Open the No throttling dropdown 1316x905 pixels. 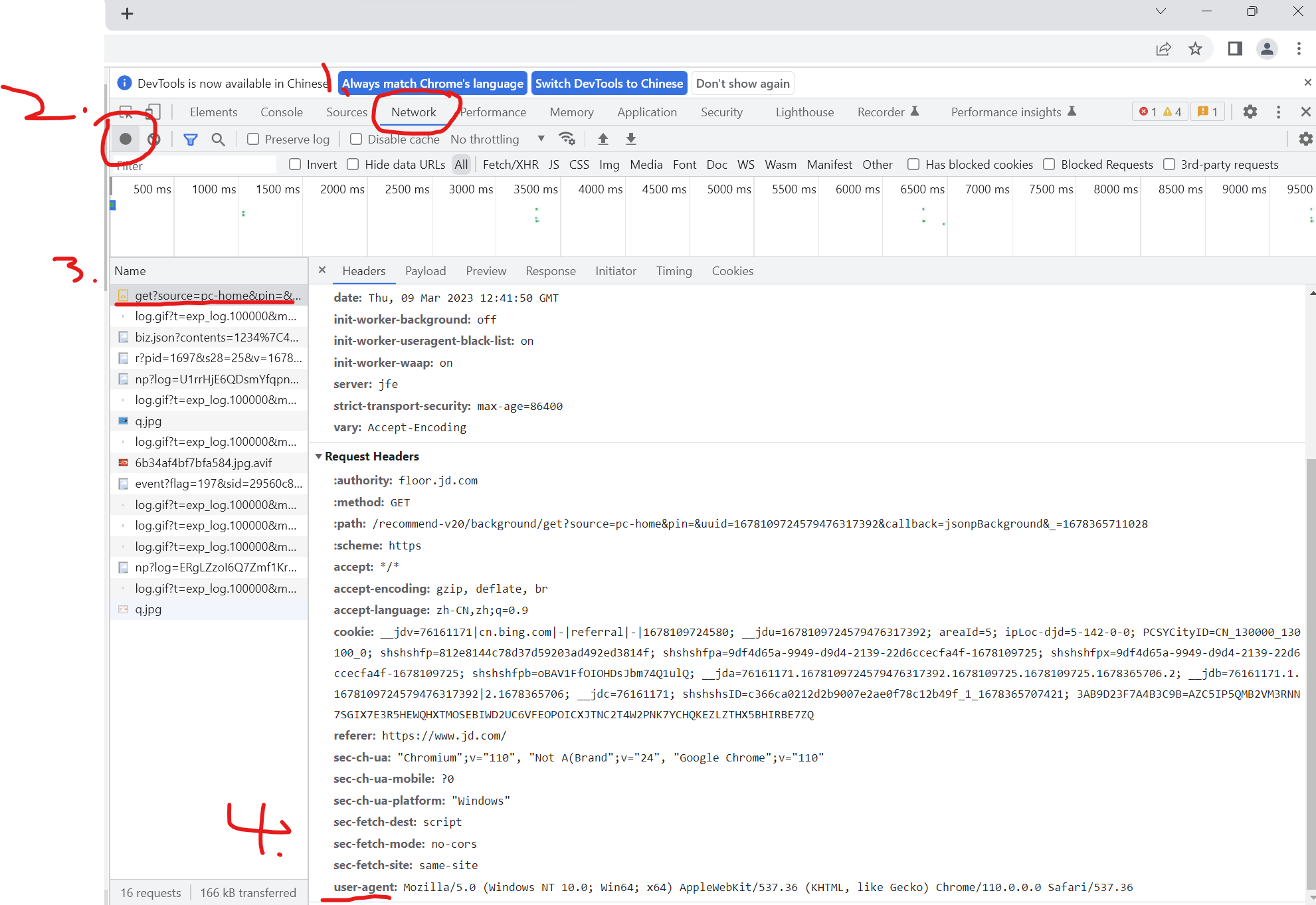coord(498,139)
